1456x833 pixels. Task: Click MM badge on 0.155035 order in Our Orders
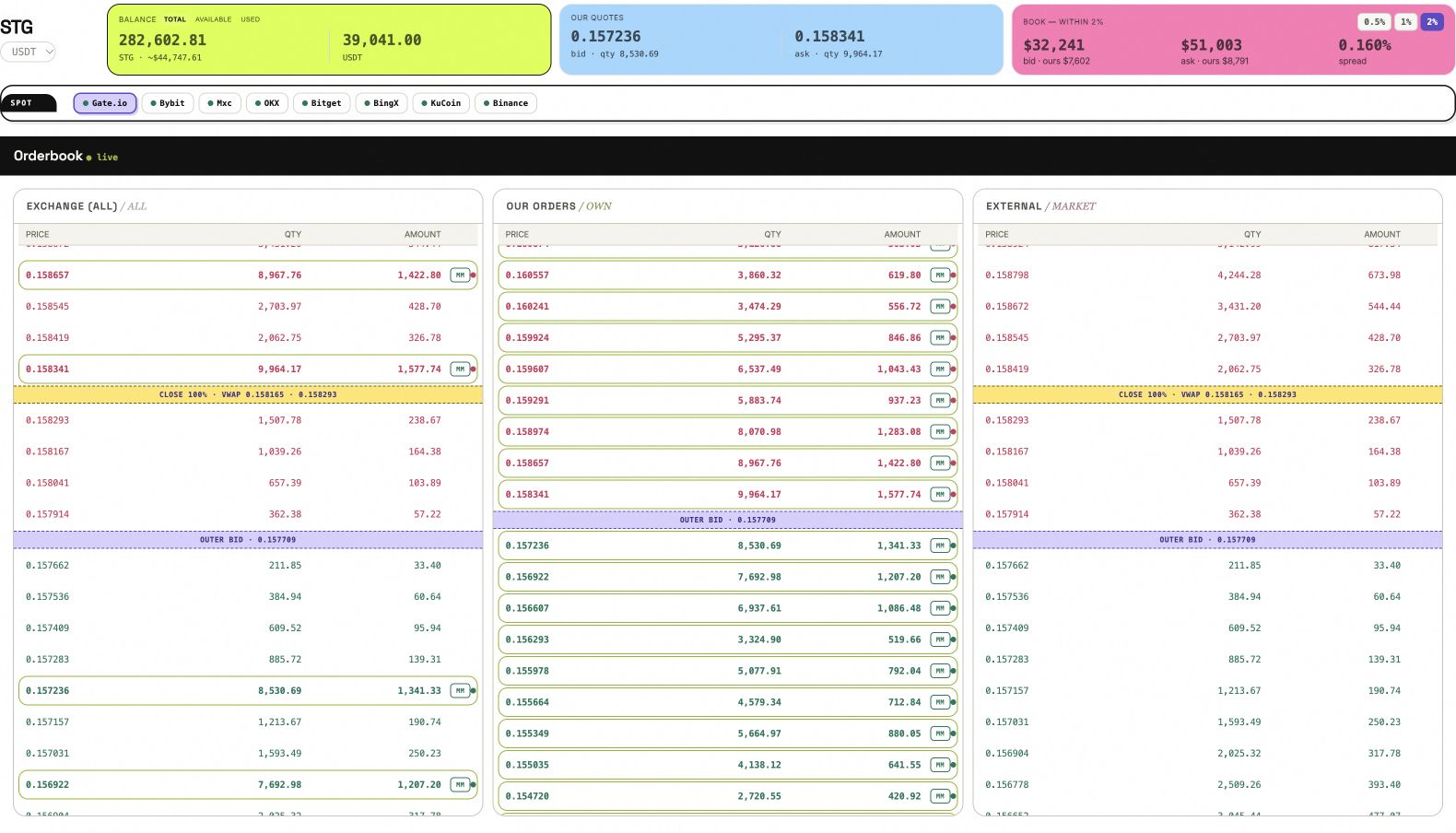coord(940,765)
